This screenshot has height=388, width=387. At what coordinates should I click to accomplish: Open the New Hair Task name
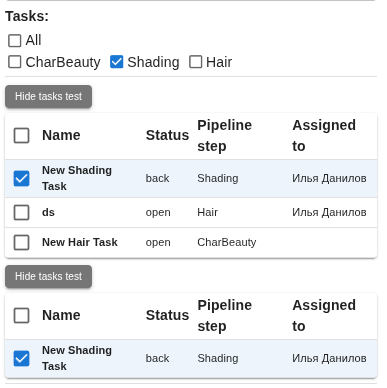pyautogui.click(x=80, y=242)
